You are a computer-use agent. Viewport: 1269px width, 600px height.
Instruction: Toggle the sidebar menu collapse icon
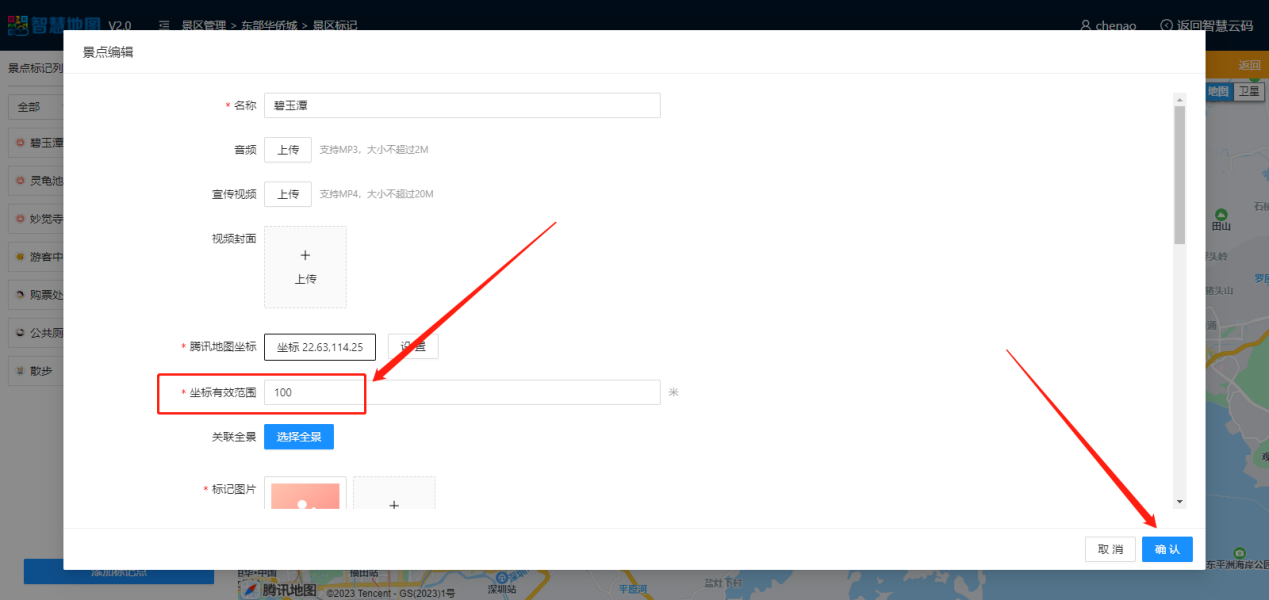(164, 25)
